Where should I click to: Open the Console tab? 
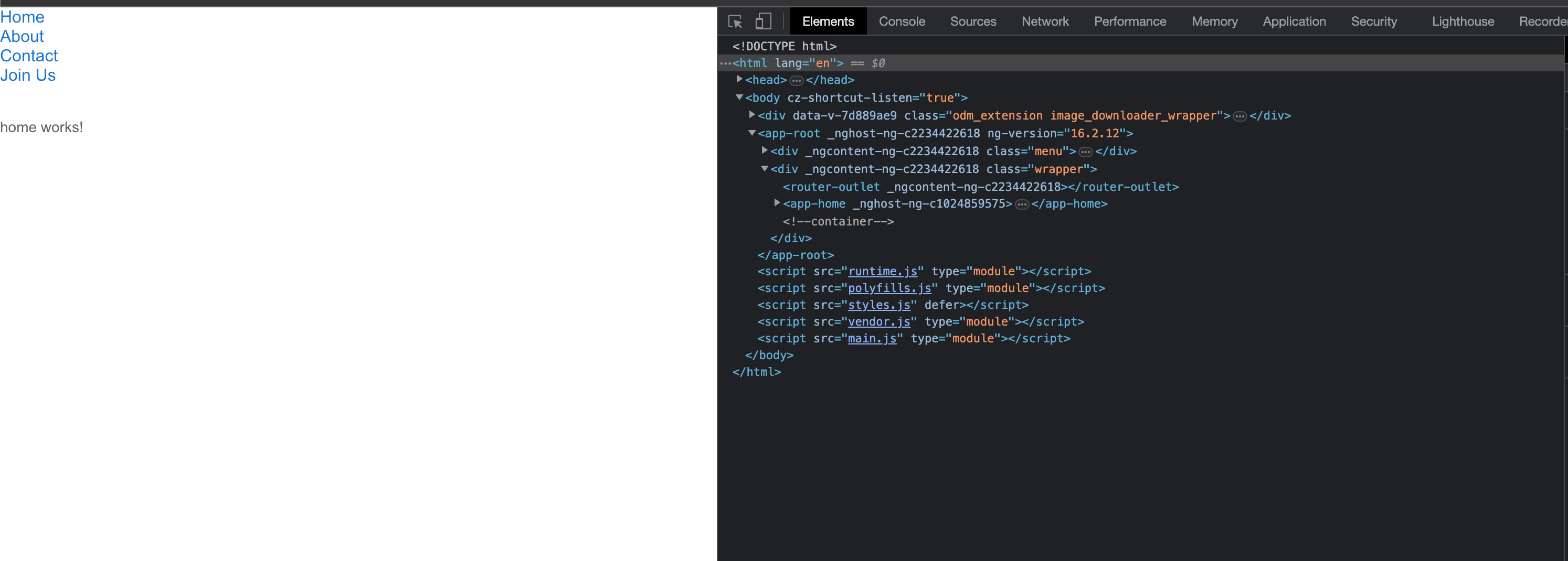(902, 22)
